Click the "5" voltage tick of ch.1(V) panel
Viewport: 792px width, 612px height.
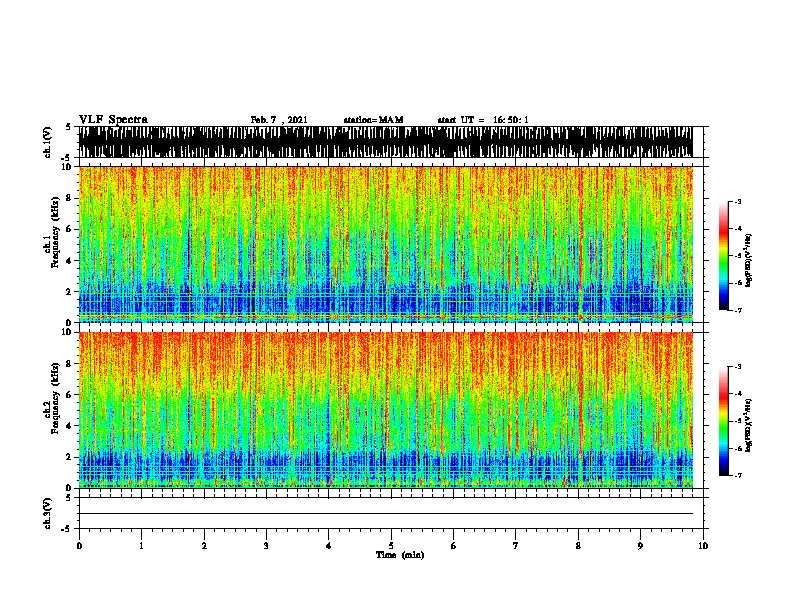point(68,127)
